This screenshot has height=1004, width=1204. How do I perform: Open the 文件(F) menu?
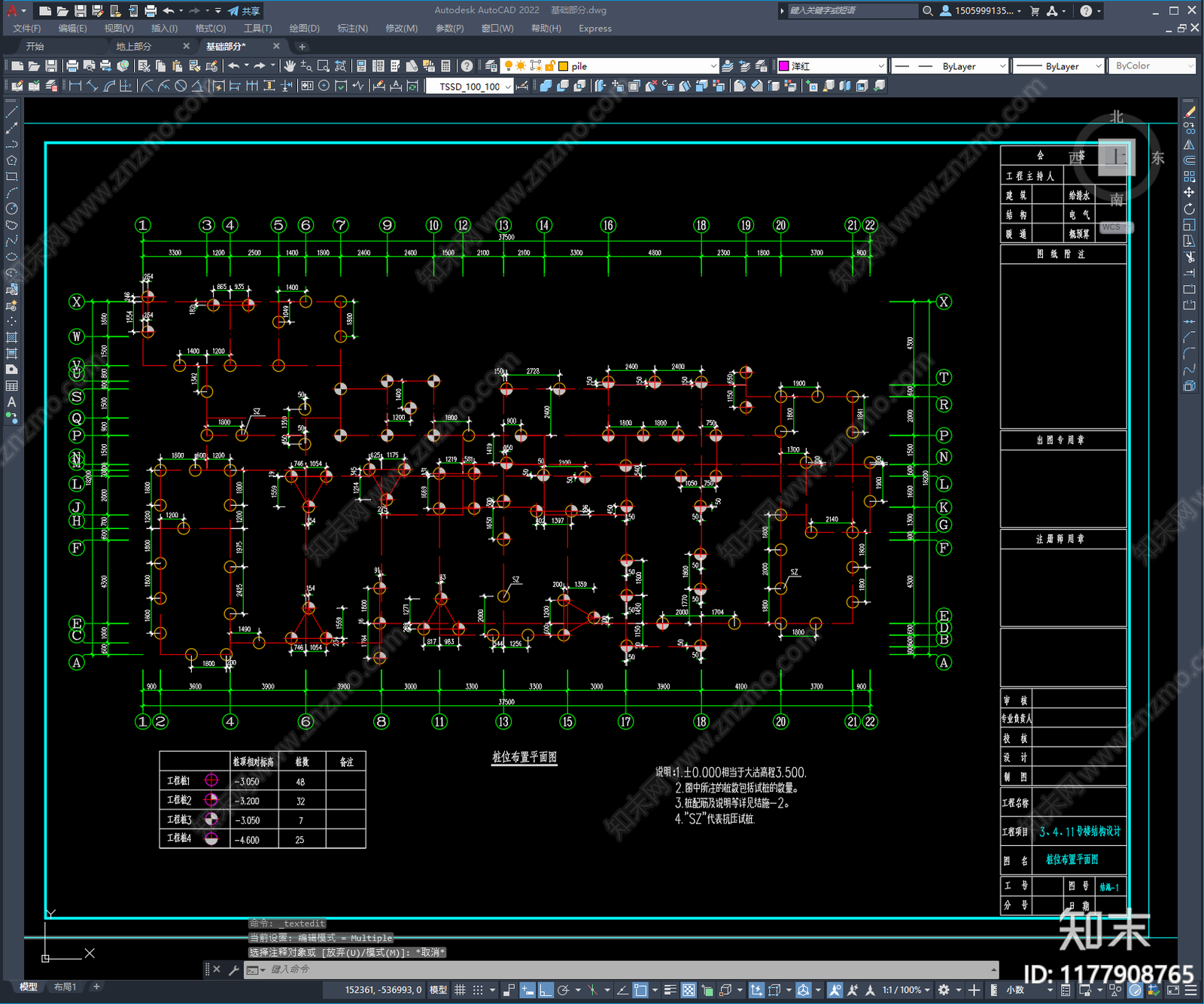pos(27,29)
